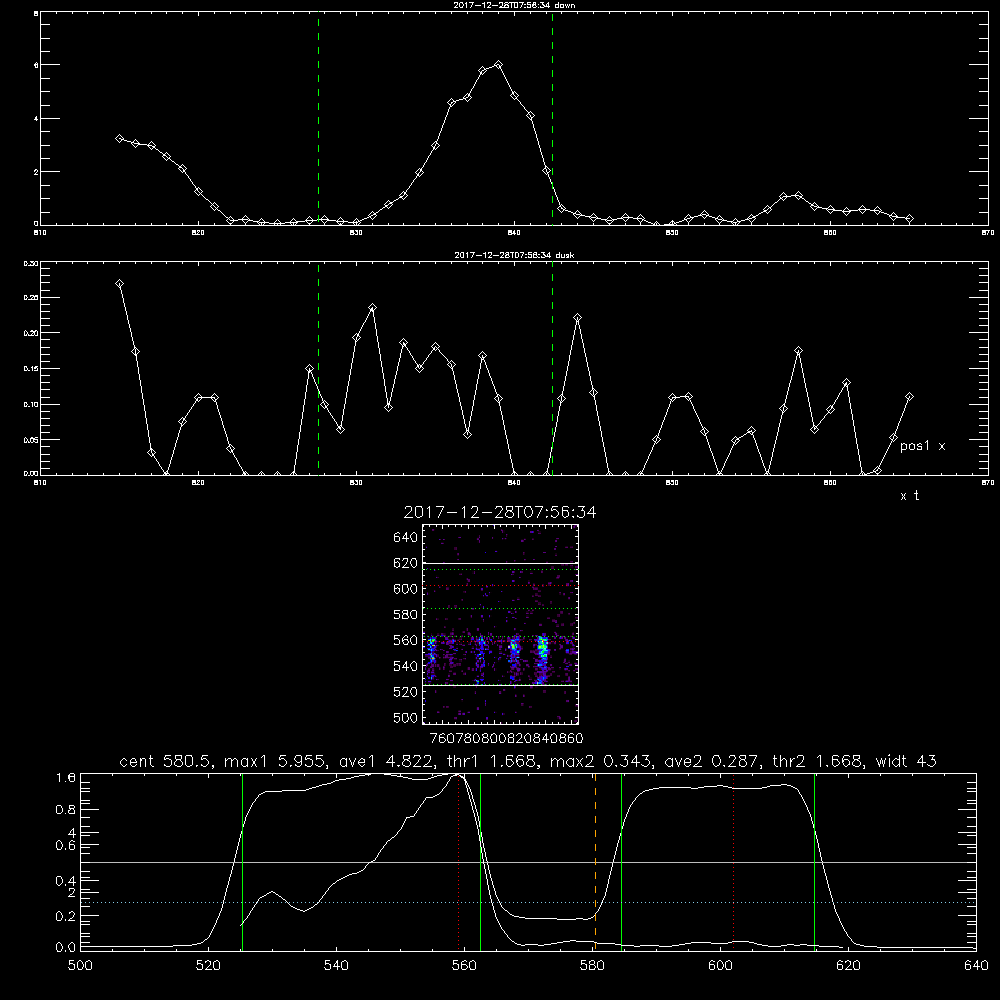Click bottom plot x-axis value 620
1000x1000 pixels.
point(848,966)
